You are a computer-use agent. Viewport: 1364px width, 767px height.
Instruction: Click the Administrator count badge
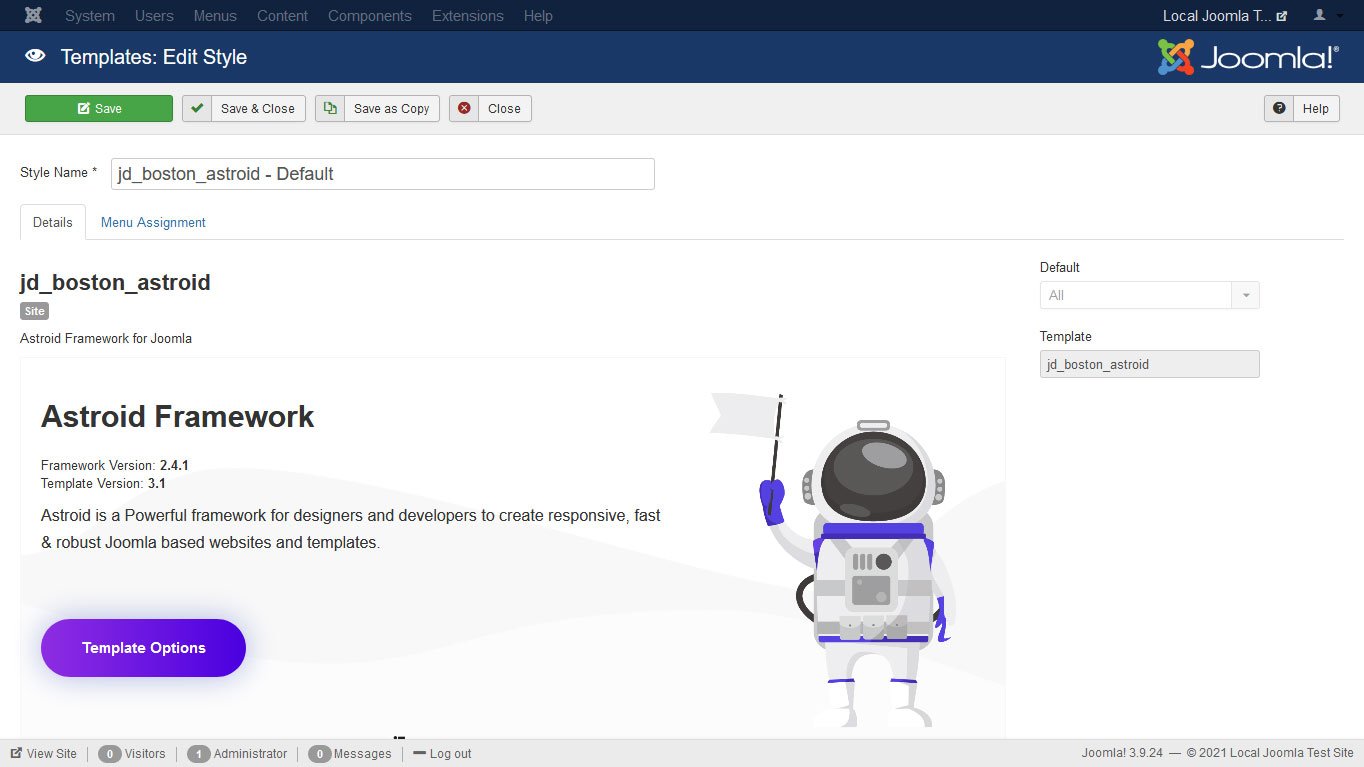pyautogui.click(x=198, y=754)
